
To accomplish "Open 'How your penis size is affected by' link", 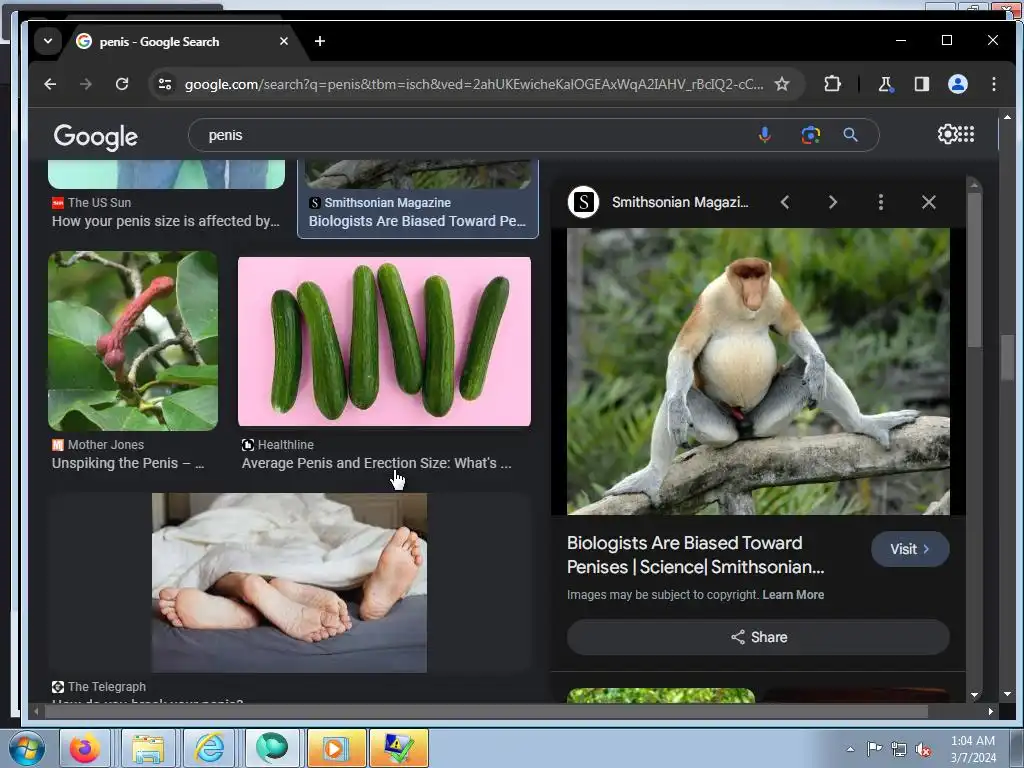I will pos(166,221).
